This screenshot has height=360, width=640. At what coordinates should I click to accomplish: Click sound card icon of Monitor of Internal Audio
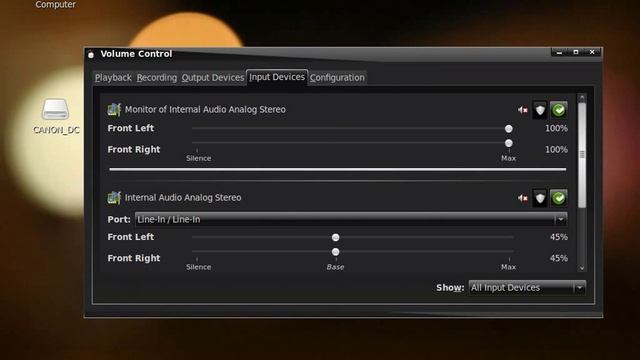(x=114, y=109)
